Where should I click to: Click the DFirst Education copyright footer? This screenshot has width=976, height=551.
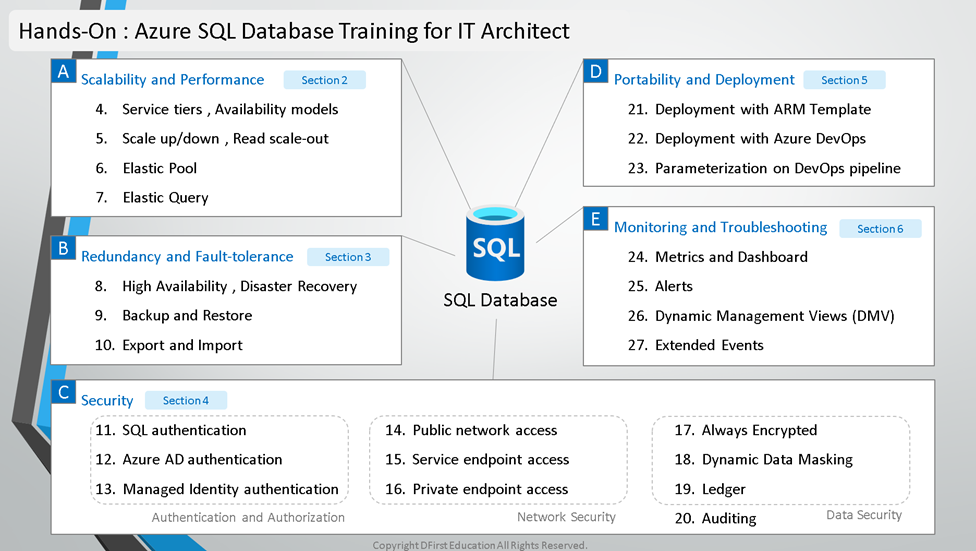[x=479, y=545]
